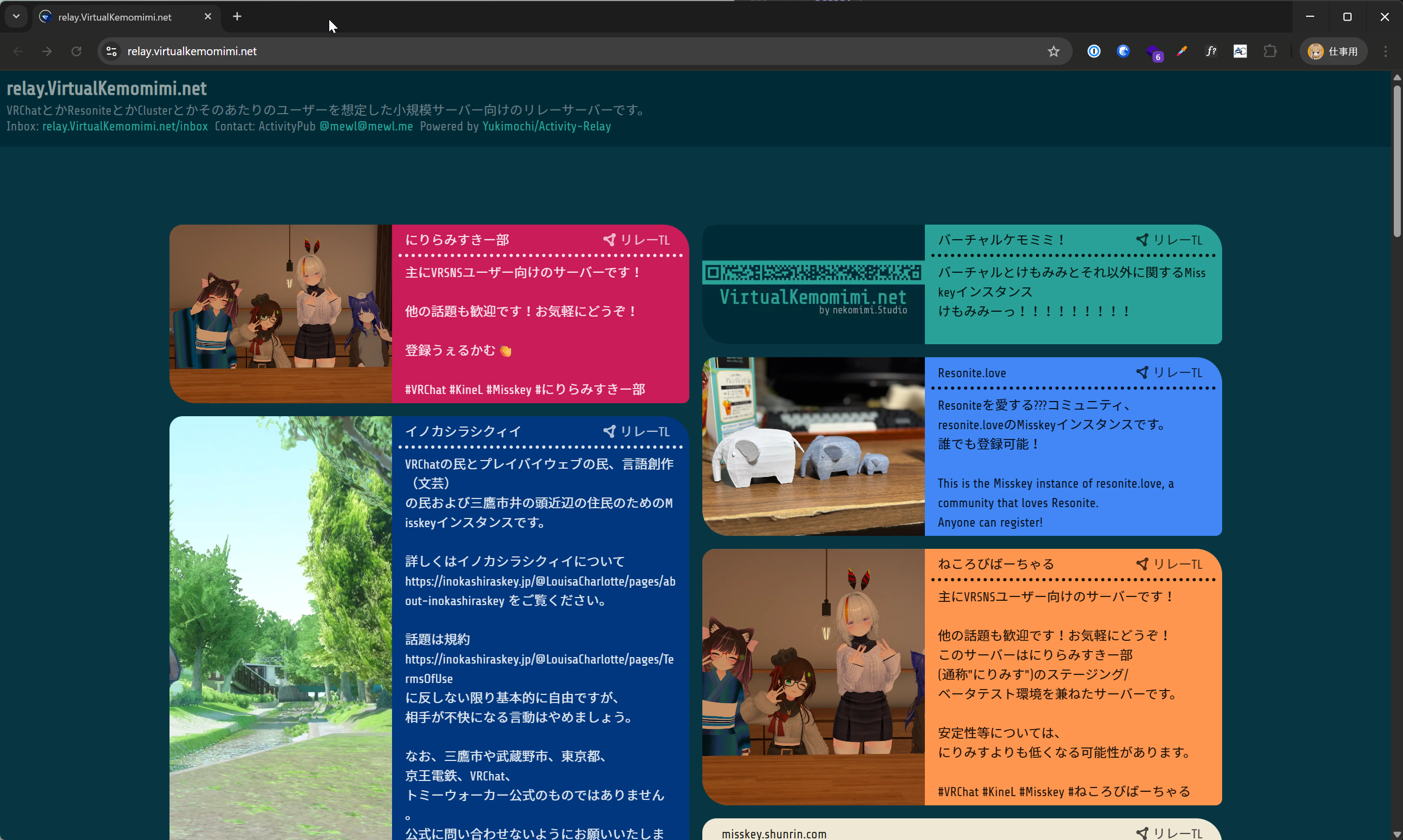
Task: Open the f? font extension icon
Action: click(1211, 51)
